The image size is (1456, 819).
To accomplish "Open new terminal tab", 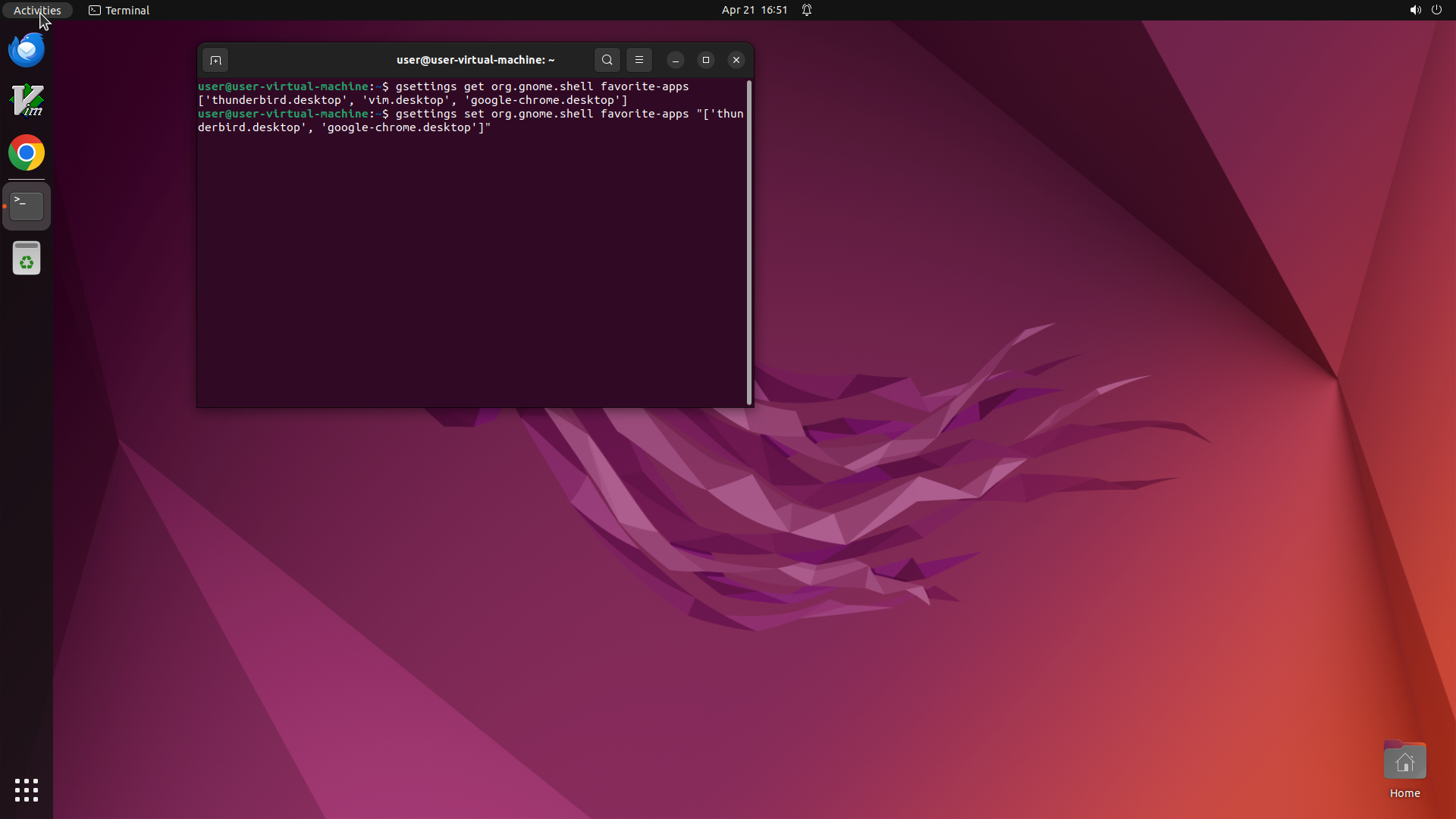I will 215,60.
